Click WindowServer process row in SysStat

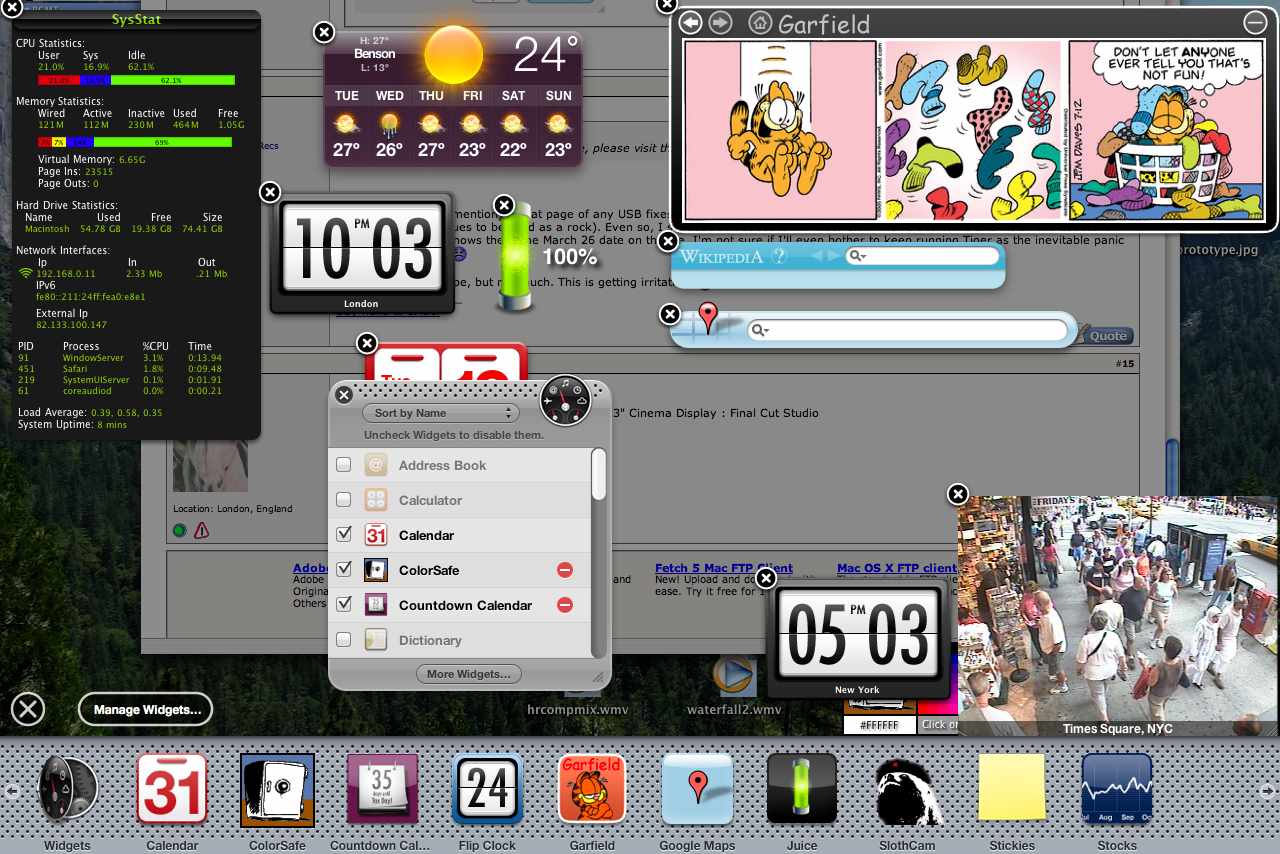[x=120, y=357]
